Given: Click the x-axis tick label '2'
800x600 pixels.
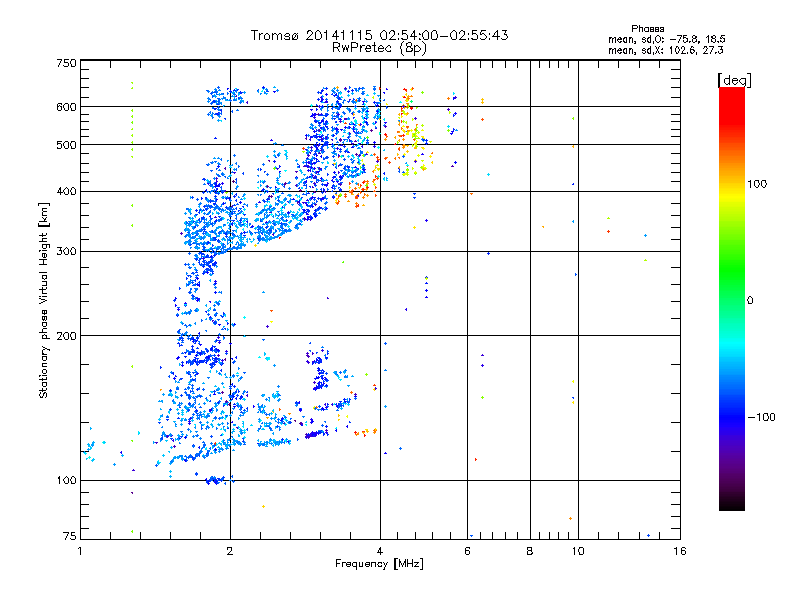Looking at the screenshot, I should pyautogui.click(x=230, y=551).
